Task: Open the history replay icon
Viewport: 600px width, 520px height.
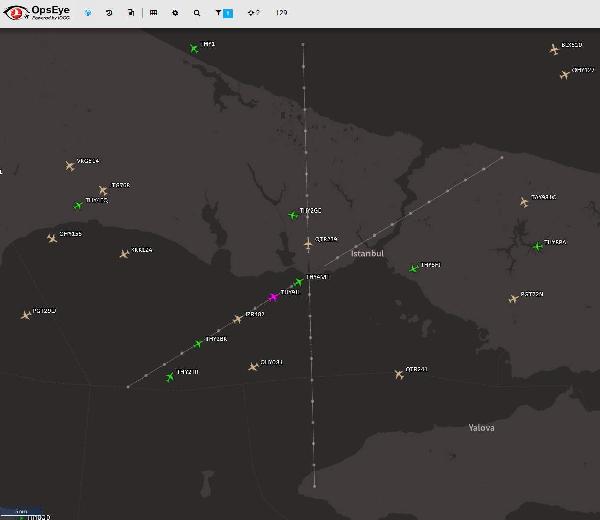Action: [109, 13]
